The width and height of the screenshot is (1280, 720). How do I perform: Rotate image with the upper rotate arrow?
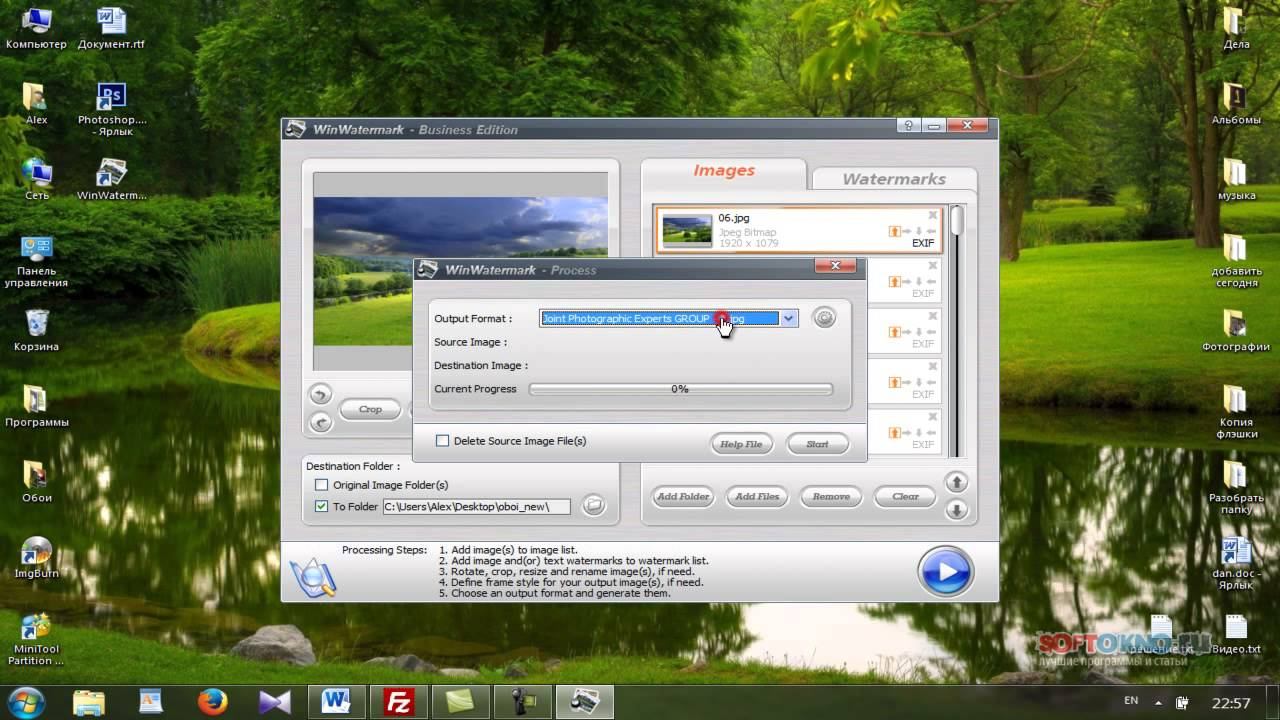pos(320,394)
